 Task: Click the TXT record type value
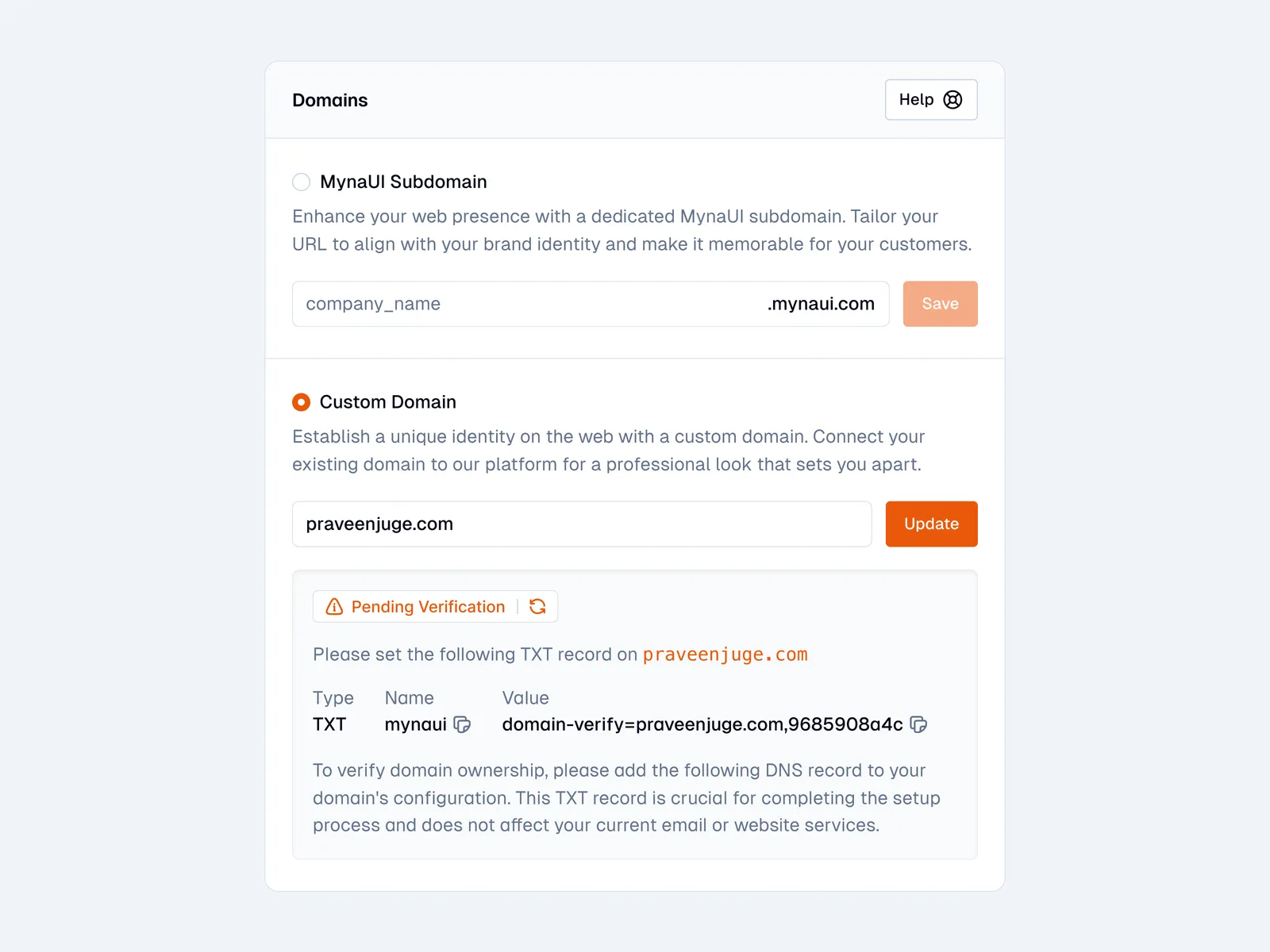point(329,724)
